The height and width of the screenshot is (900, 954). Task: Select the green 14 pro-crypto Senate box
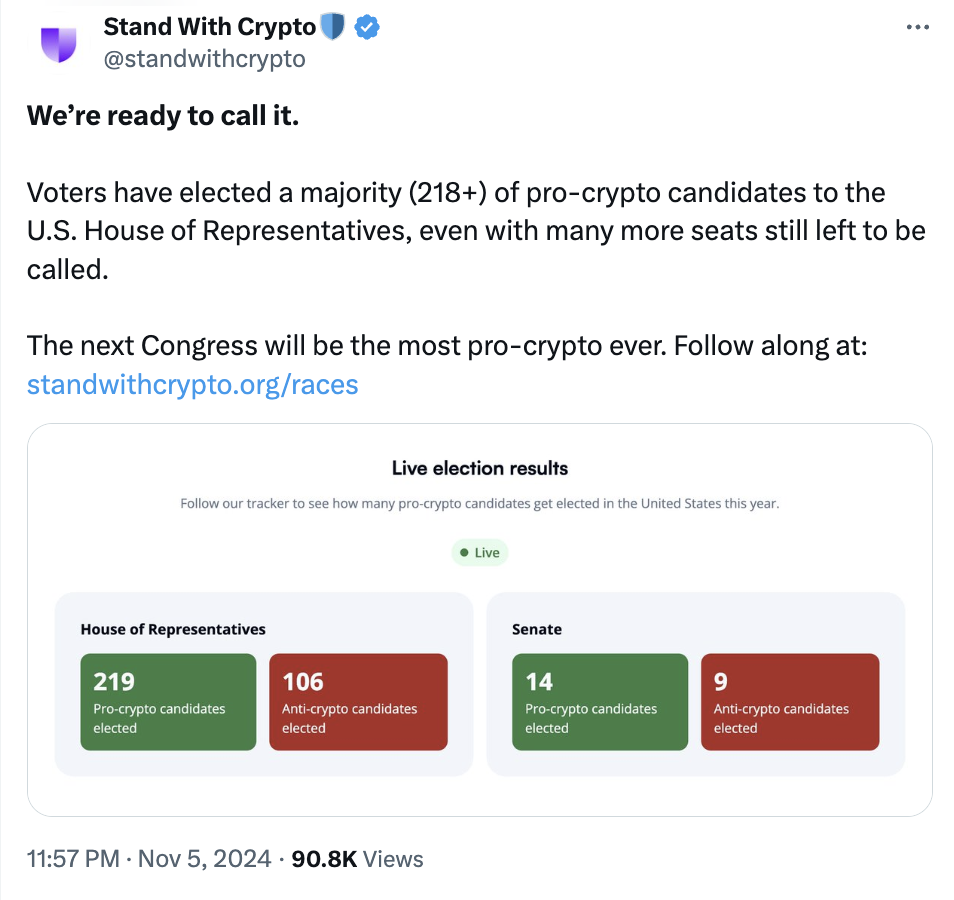pyautogui.click(x=600, y=702)
